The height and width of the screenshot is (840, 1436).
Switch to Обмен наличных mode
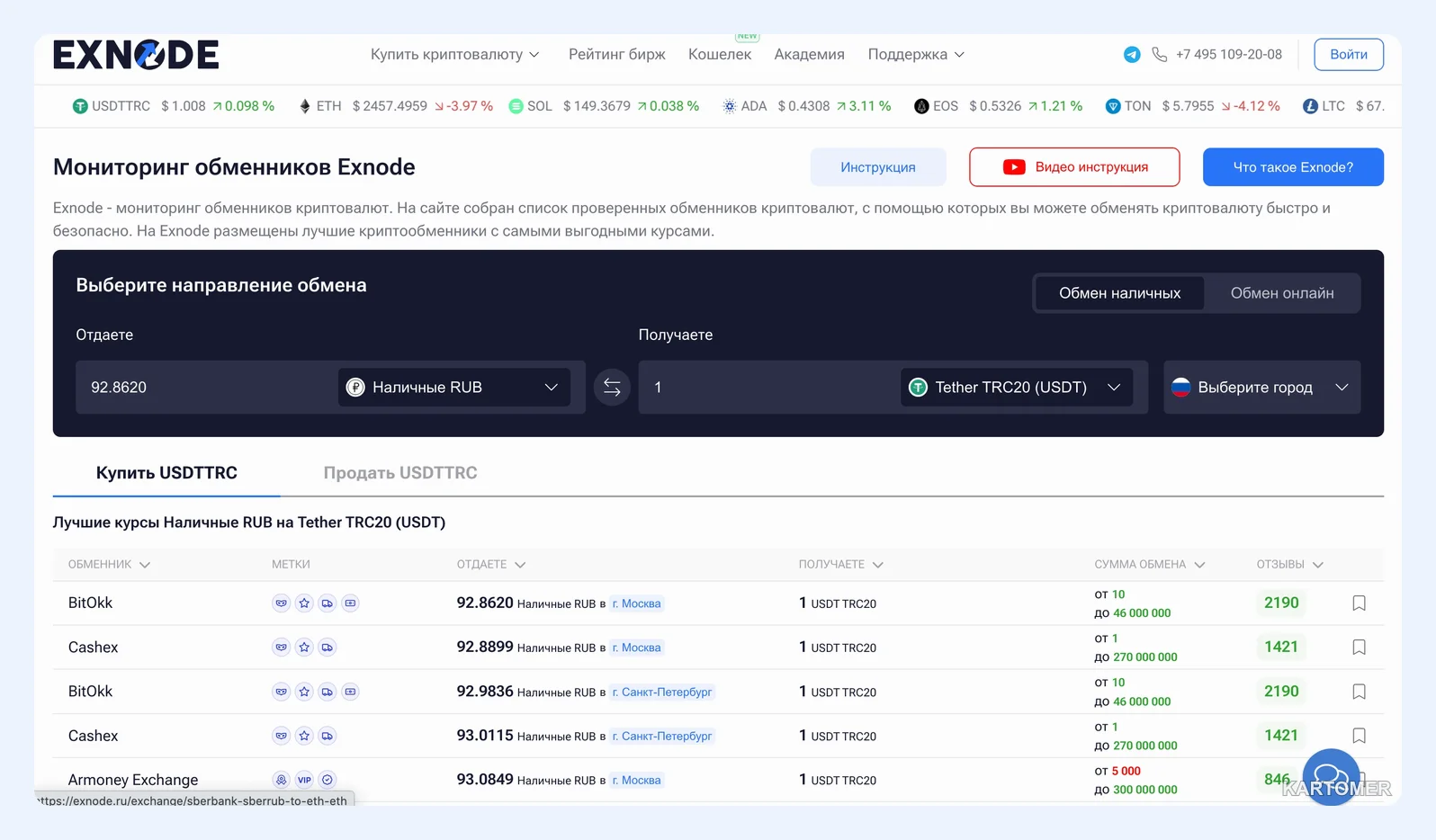pyautogui.click(x=1119, y=293)
